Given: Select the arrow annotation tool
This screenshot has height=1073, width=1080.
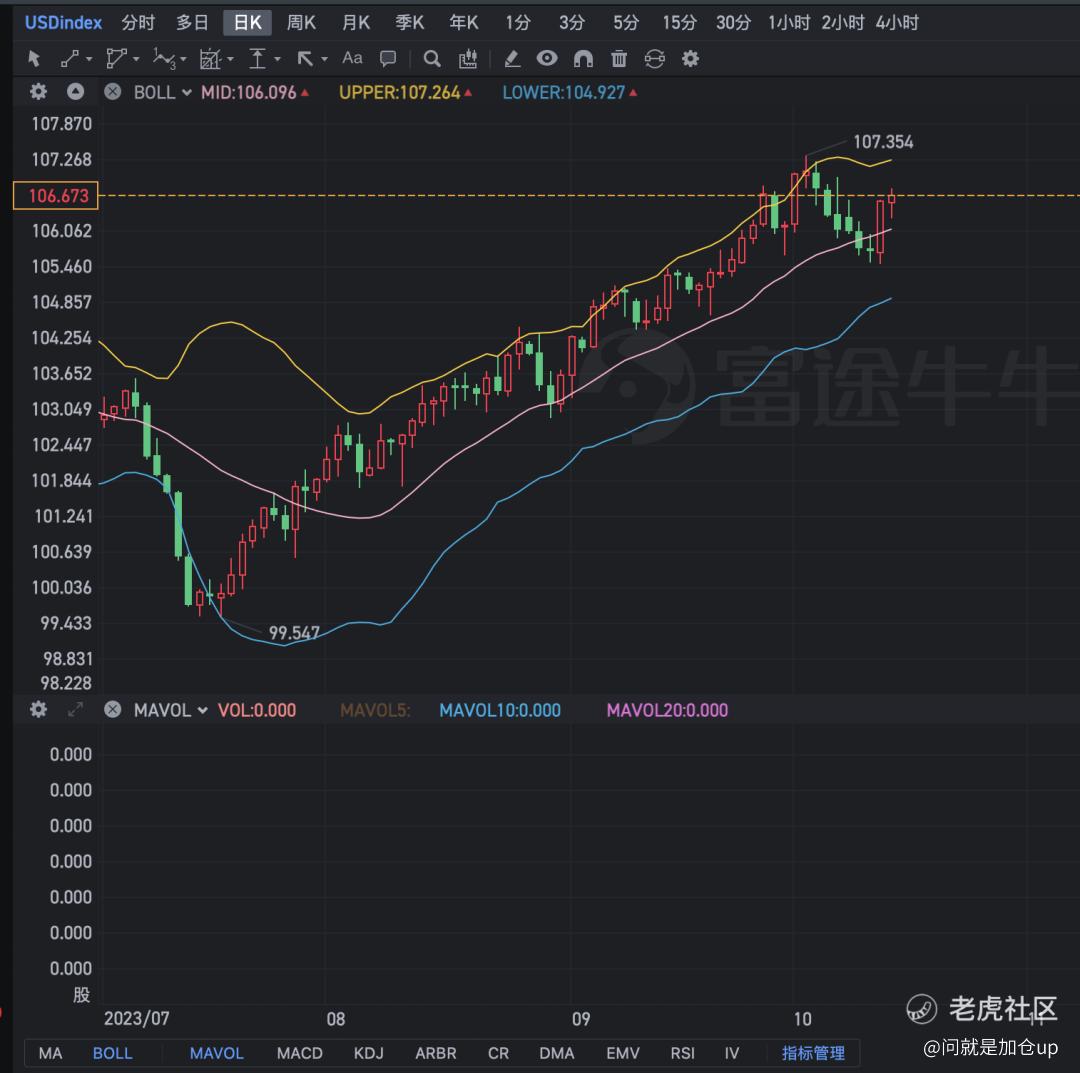Looking at the screenshot, I should (304, 59).
